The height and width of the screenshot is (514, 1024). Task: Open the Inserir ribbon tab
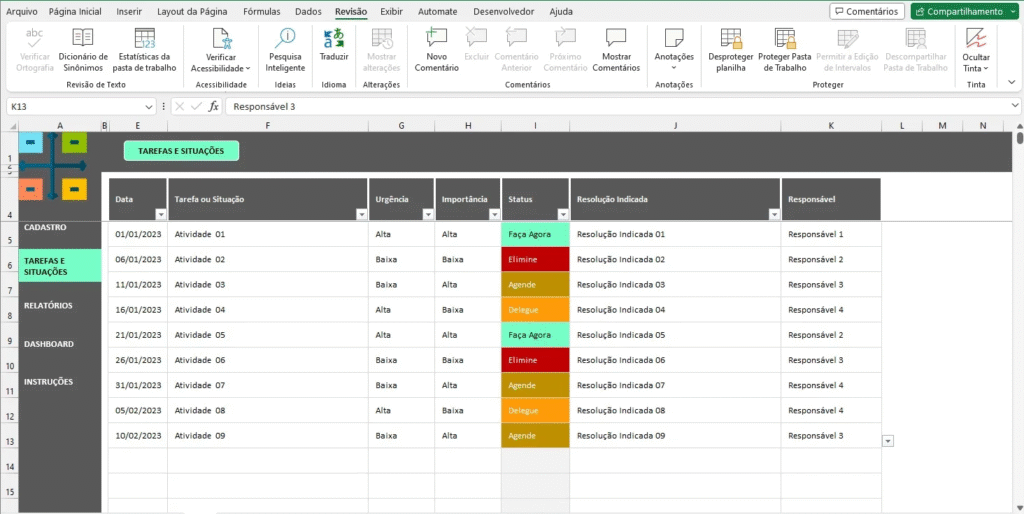click(x=129, y=12)
